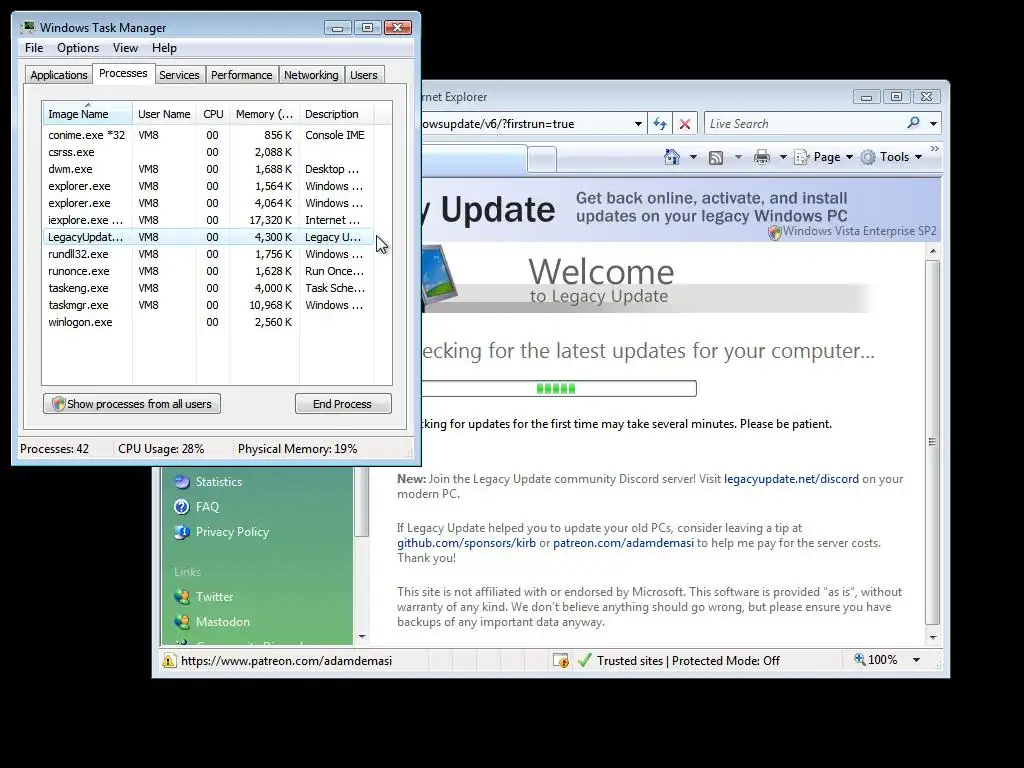The width and height of the screenshot is (1024, 768).
Task: Click the zoom magnifier icon showing 100%
Action: point(859,660)
